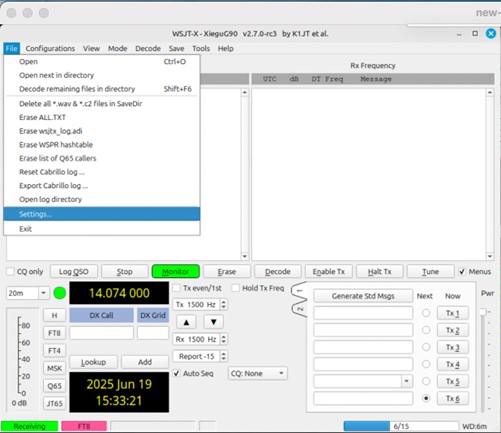Switch to message tab 2

(x=299, y=309)
